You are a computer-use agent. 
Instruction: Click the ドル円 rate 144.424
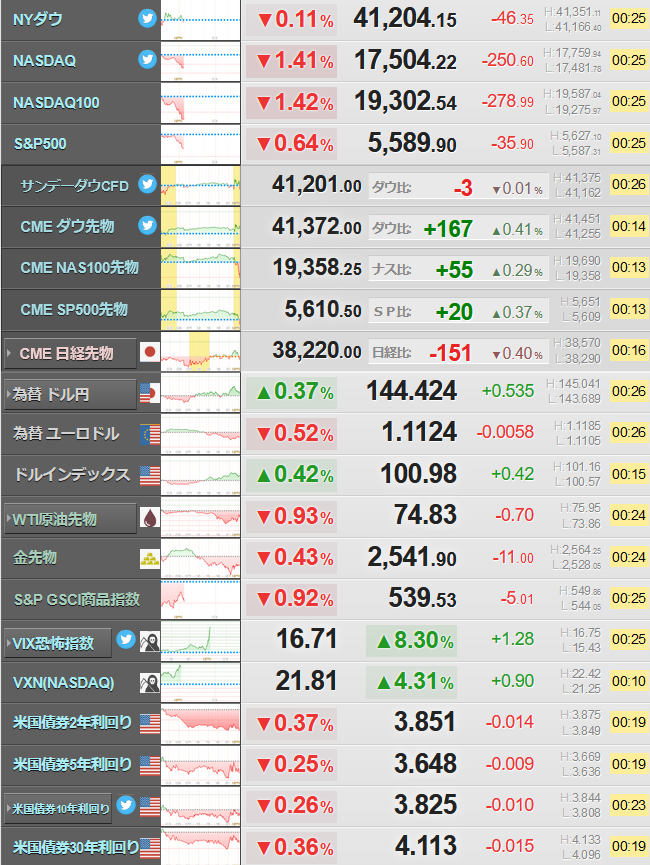pyautogui.click(x=412, y=391)
